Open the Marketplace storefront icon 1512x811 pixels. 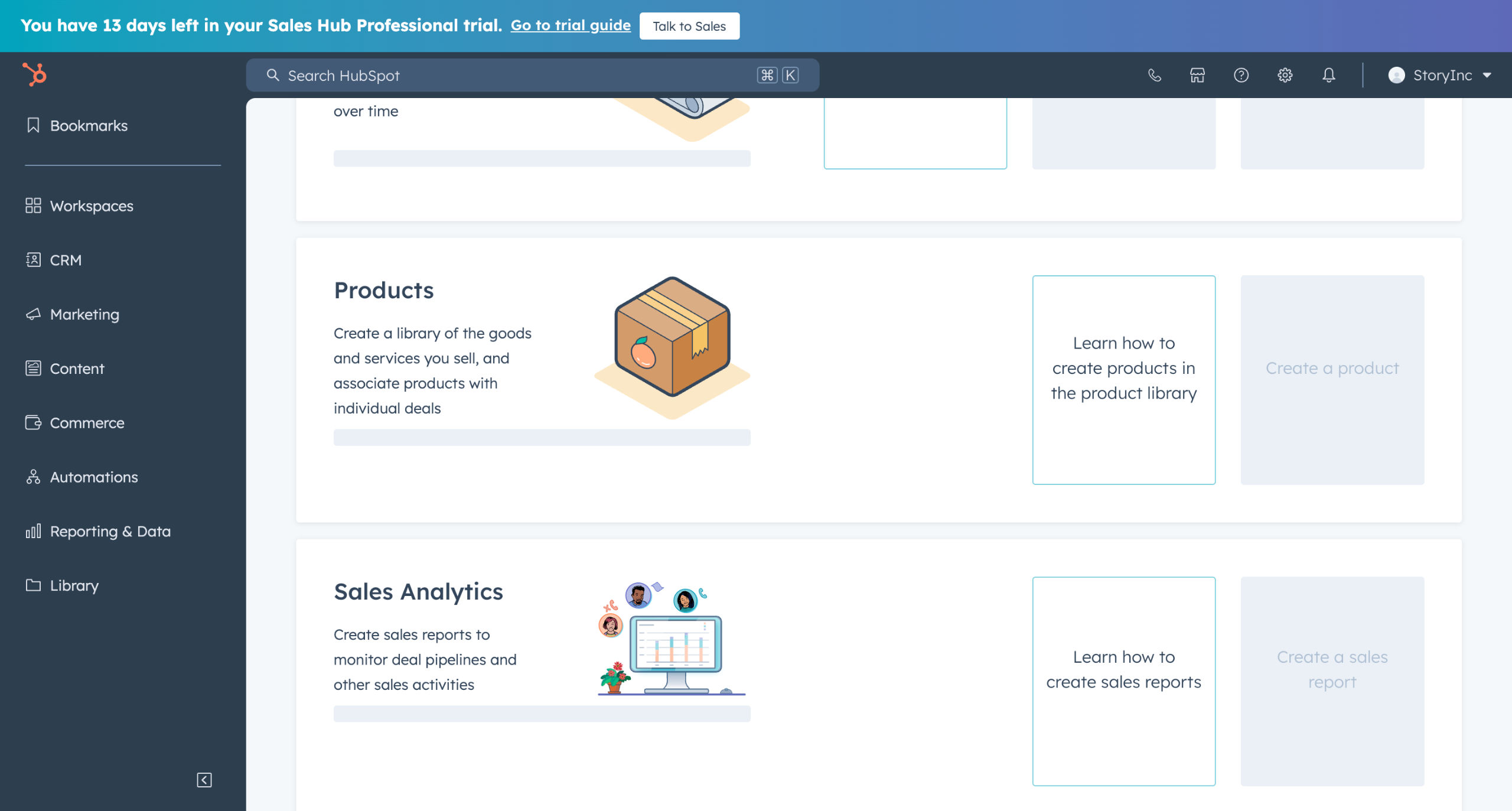point(1197,75)
